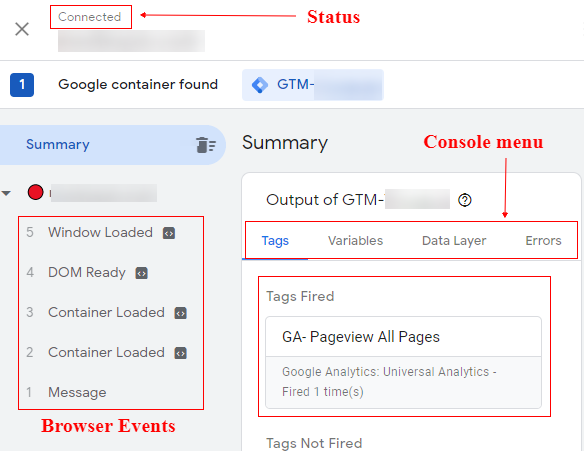Switch to the Variables tab
This screenshot has width=584, height=451.
tap(355, 241)
